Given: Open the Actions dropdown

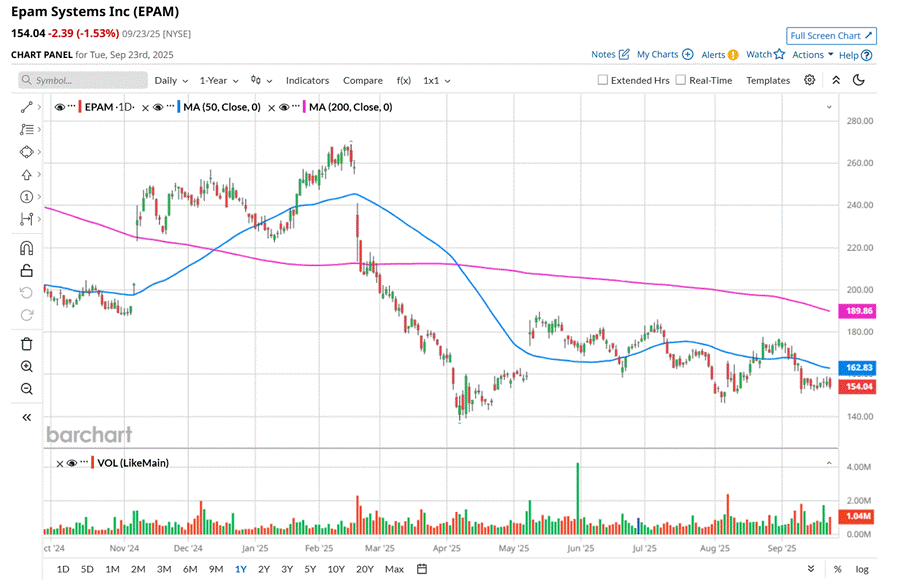Looking at the screenshot, I should [813, 55].
